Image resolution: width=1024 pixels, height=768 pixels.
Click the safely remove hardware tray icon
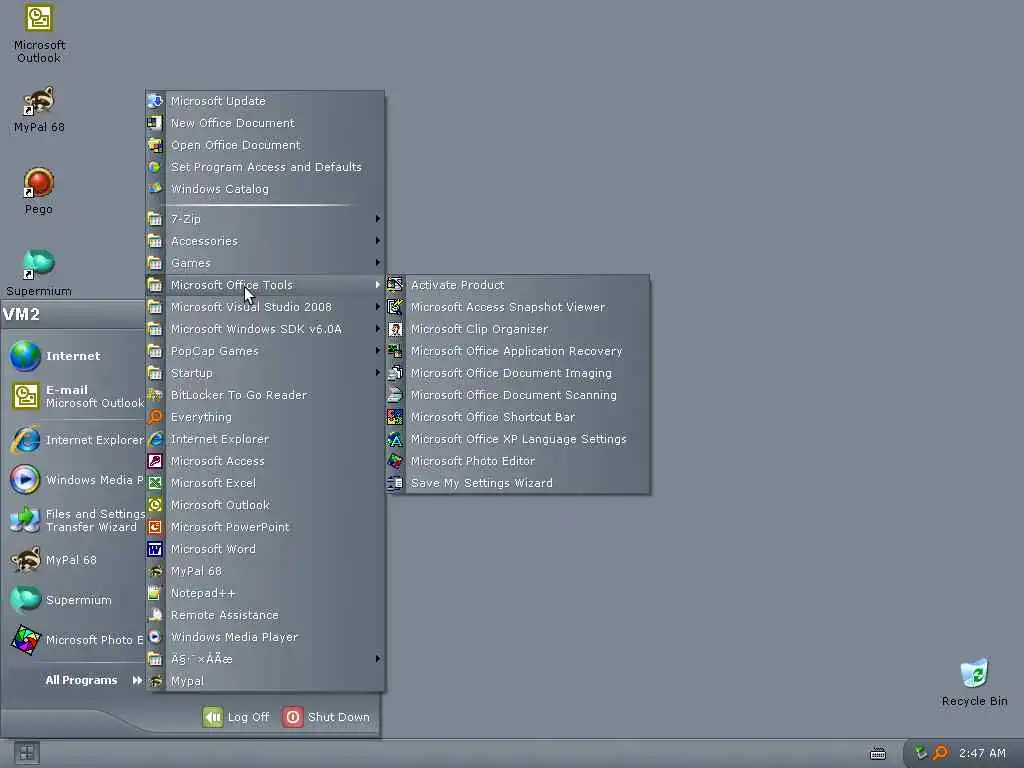[921, 753]
